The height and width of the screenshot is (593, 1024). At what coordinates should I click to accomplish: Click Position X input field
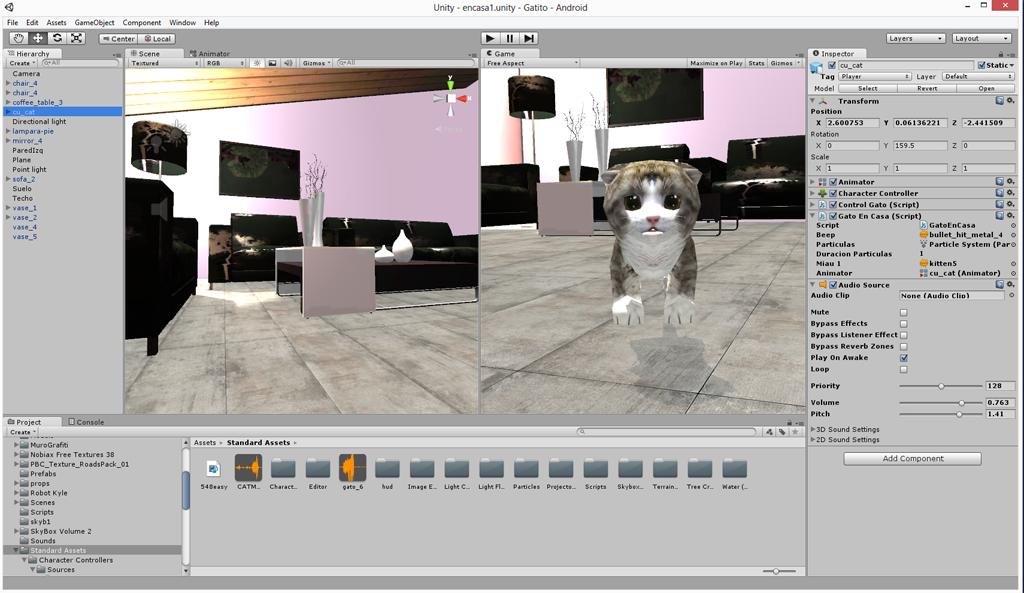click(x=852, y=123)
